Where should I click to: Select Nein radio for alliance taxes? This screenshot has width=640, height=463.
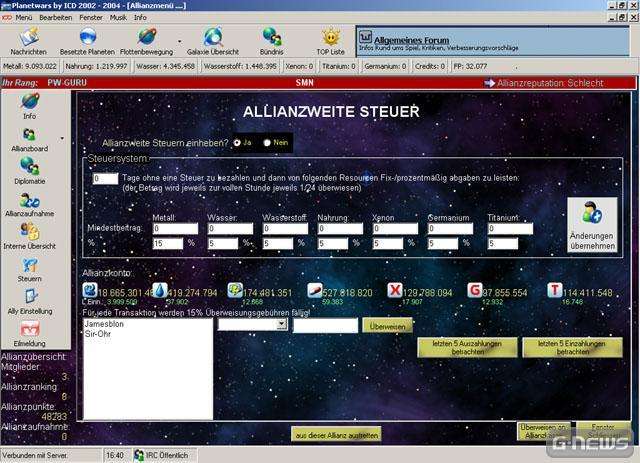(267, 143)
